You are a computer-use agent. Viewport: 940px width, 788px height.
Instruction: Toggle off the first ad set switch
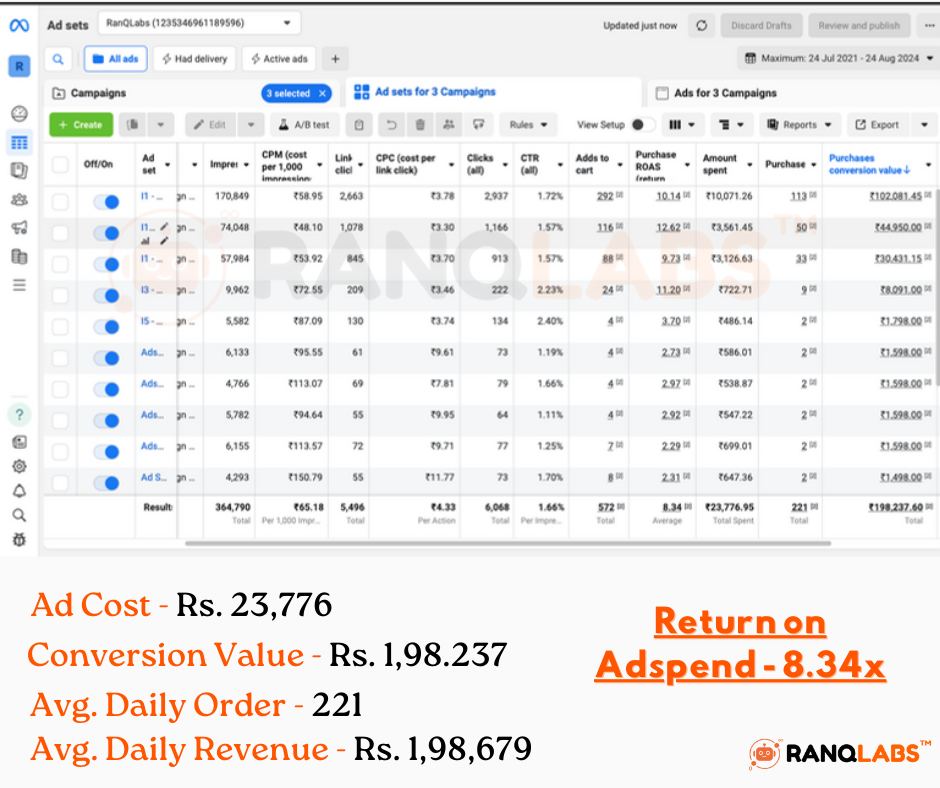tap(106, 202)
